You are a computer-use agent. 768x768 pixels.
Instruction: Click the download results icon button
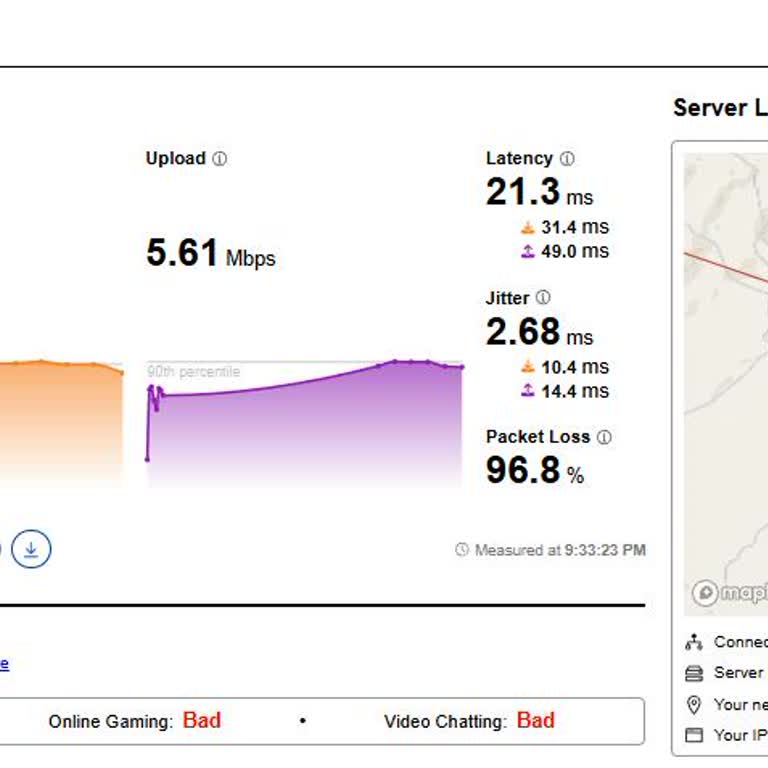tap(31, 549)
